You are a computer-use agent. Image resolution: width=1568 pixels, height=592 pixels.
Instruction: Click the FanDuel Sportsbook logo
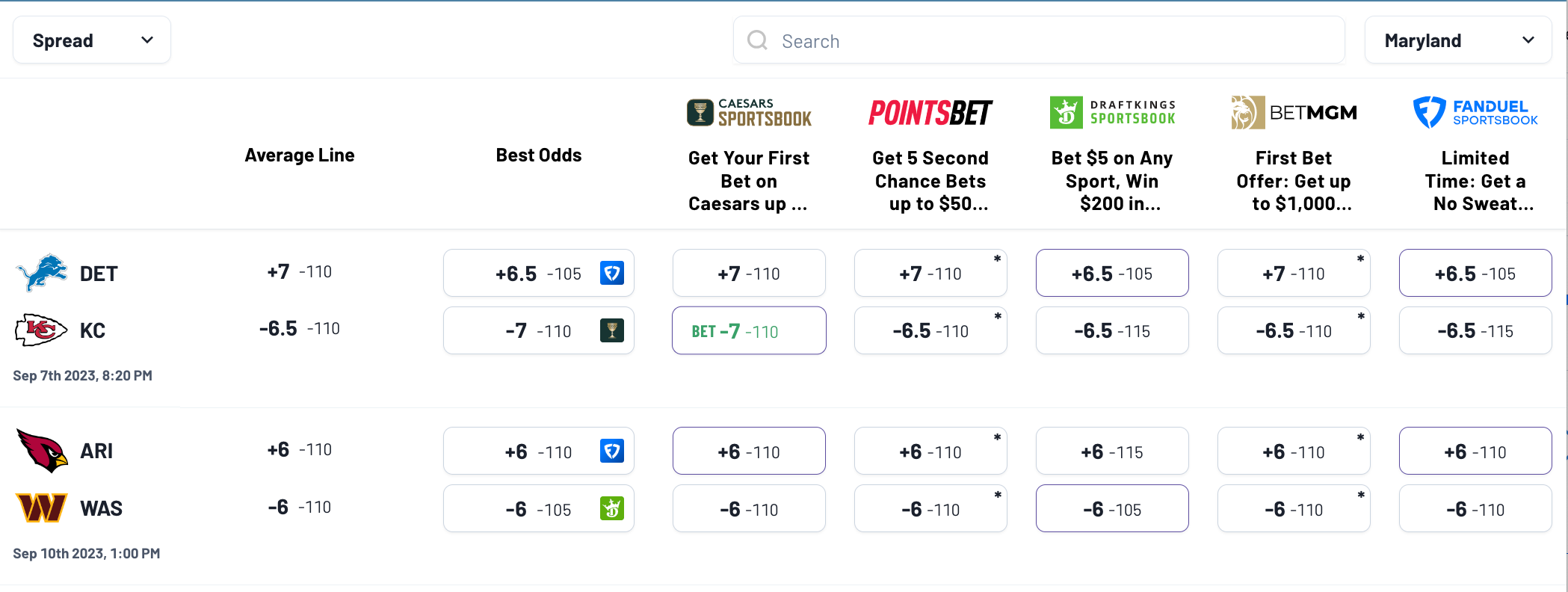[x=1475, y=113]
